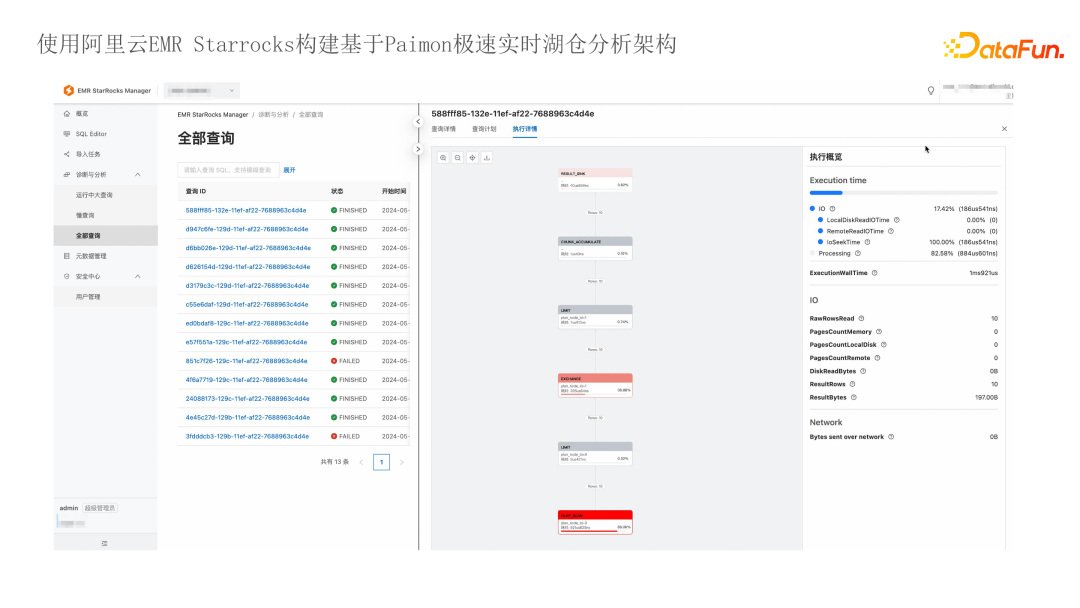This screenshot has width=1080, height=608.
Task: Zoom in the execution plan graph
Action: (x=443, y=158)
